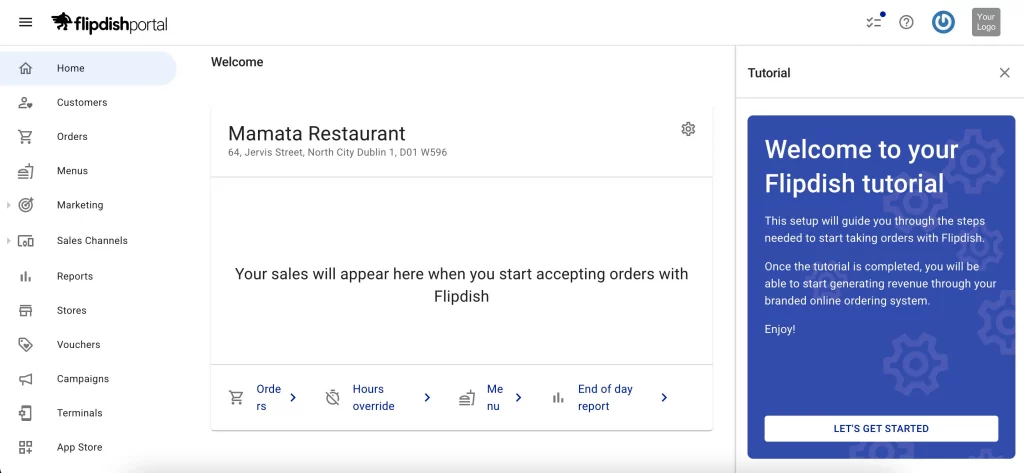1024x473 pixels.
Task: Open the hamburger navigation menu
Action: pyautogui.click(x=25, y=22)
